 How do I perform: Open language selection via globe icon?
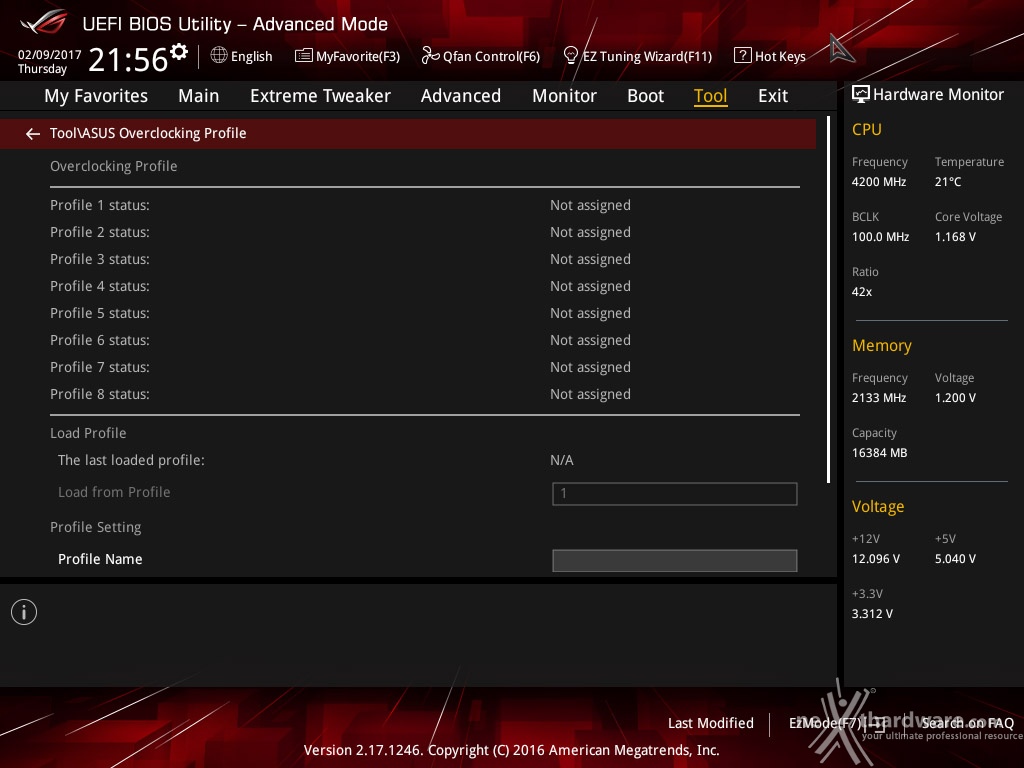[219, 56]
